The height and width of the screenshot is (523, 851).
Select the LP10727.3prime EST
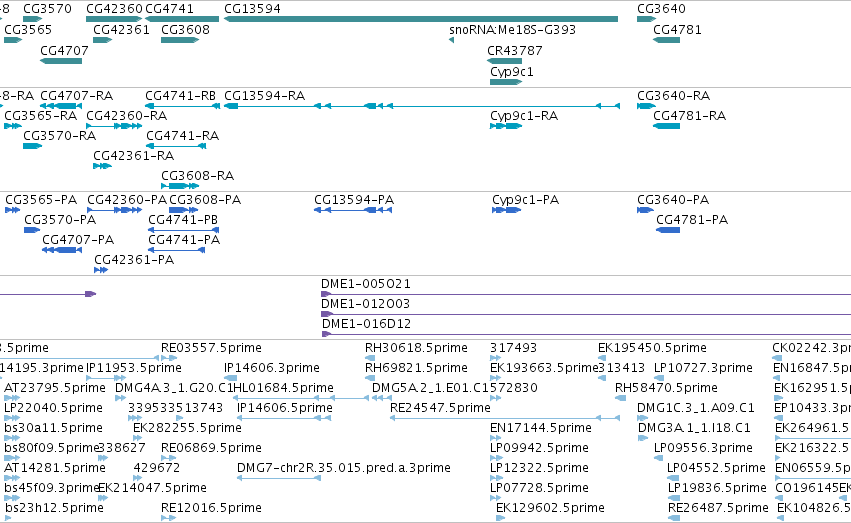(x=658, y=378)
